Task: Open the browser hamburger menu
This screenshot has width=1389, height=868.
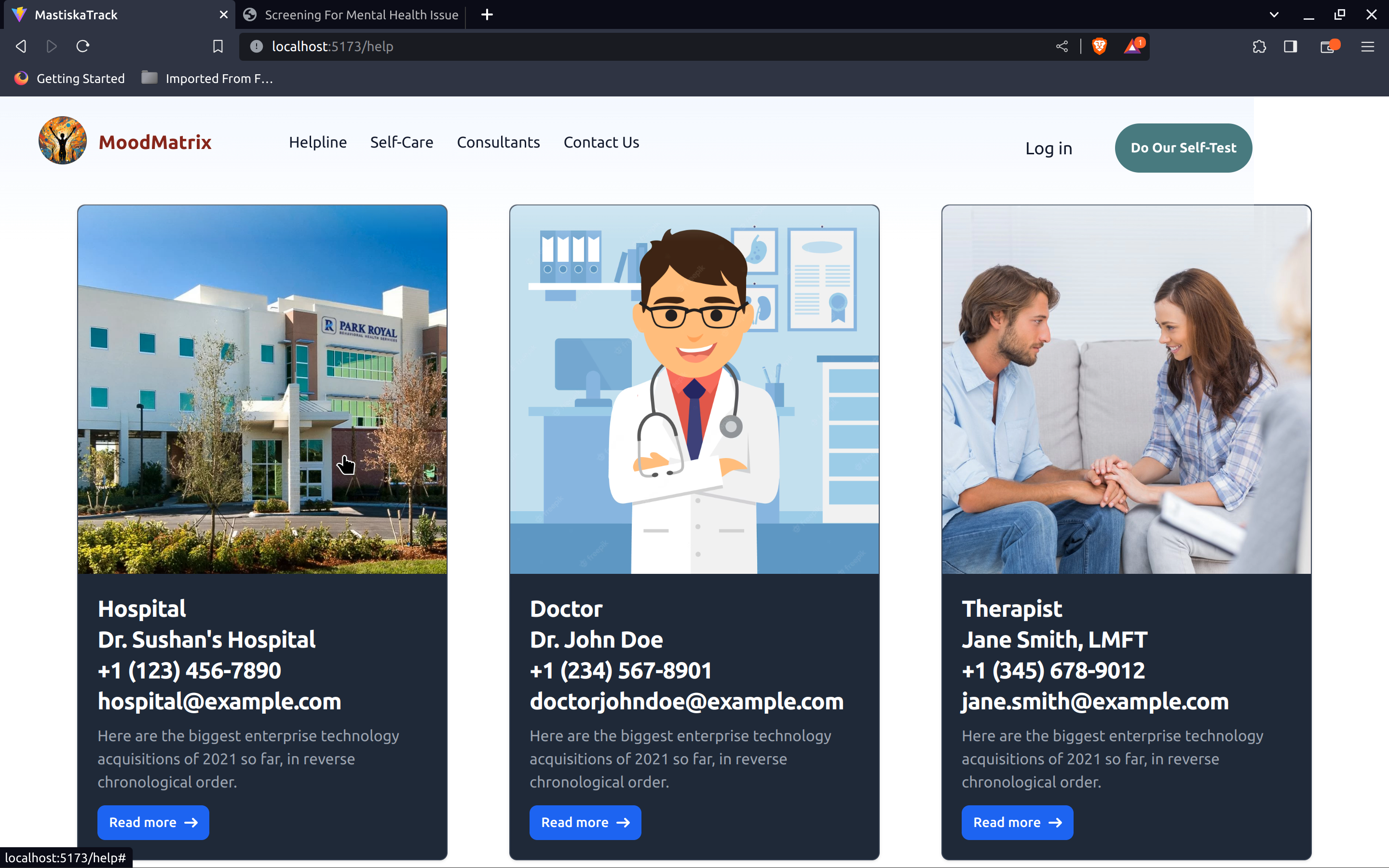Action: 1367,46
